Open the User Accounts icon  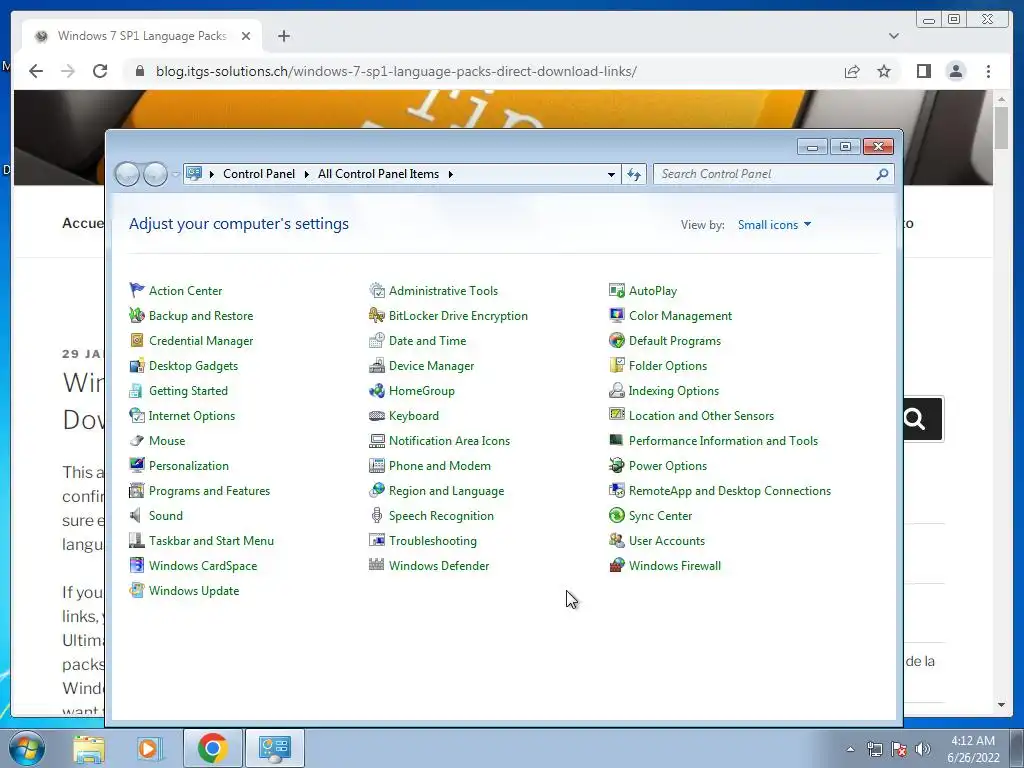tap(616, 541)
